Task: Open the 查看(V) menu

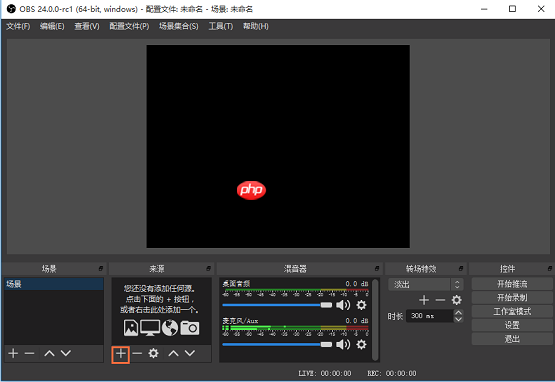Action: (87, 27)
